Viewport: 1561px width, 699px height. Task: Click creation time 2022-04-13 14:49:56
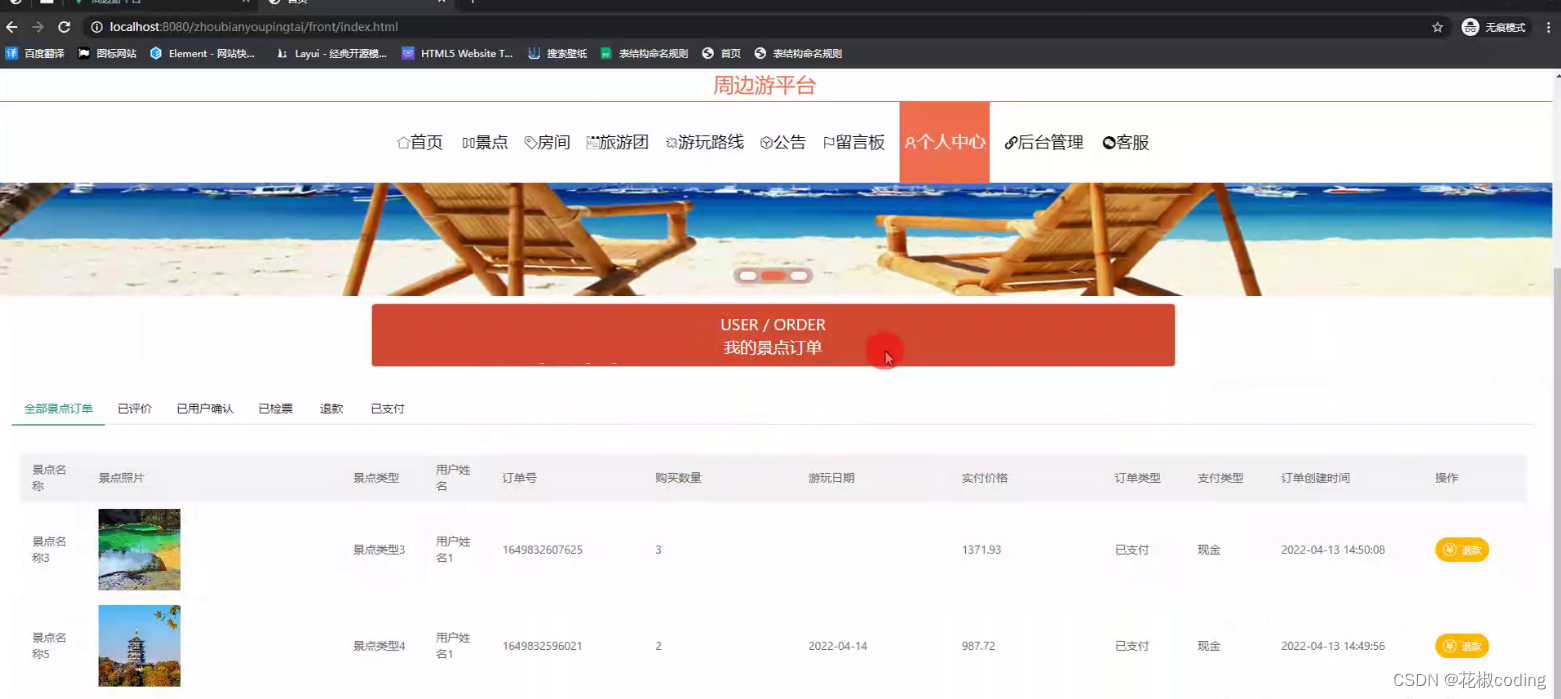click(x=1333, y=646)
